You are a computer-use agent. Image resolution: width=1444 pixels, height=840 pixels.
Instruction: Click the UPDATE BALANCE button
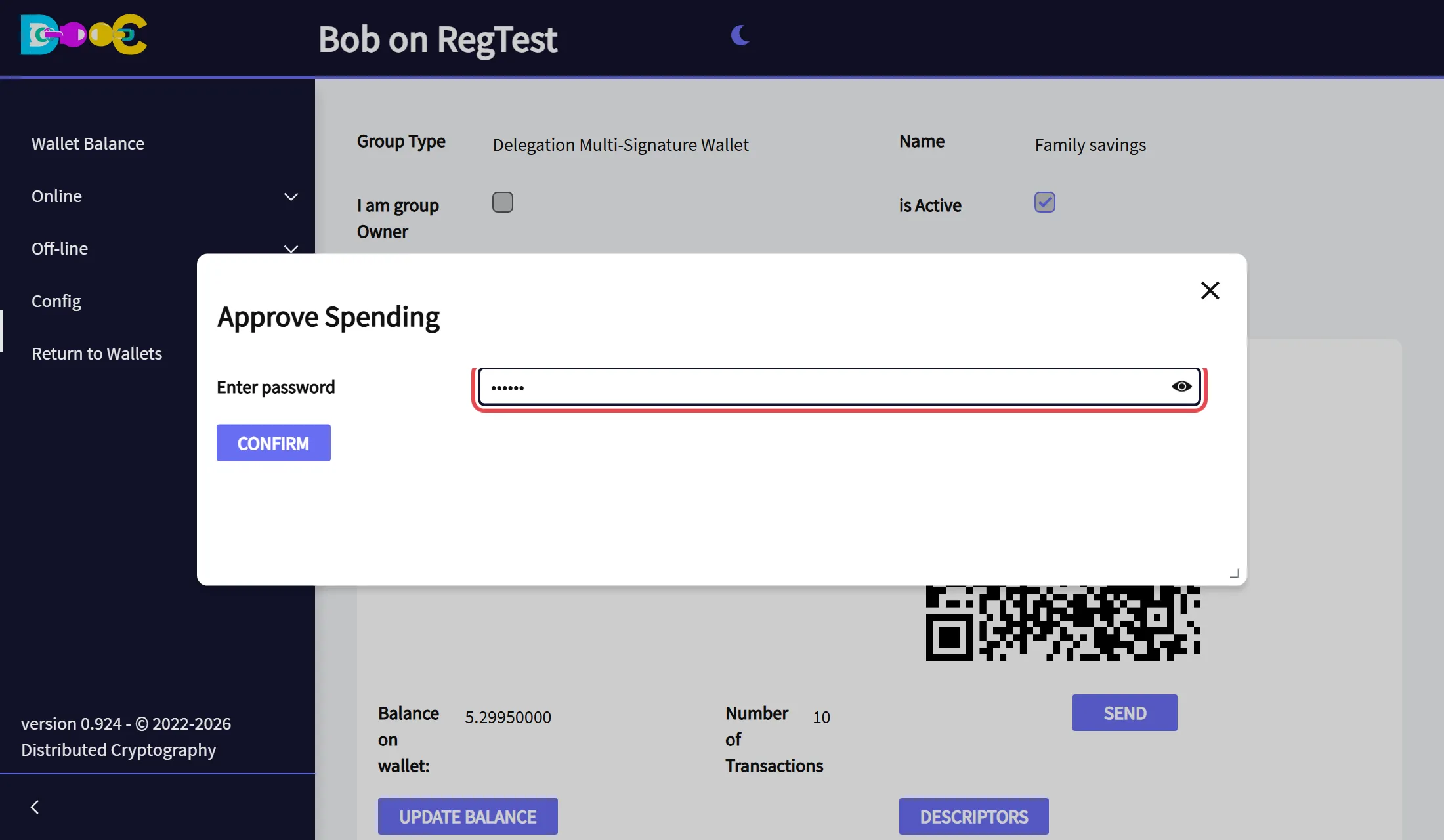[468, 816]
